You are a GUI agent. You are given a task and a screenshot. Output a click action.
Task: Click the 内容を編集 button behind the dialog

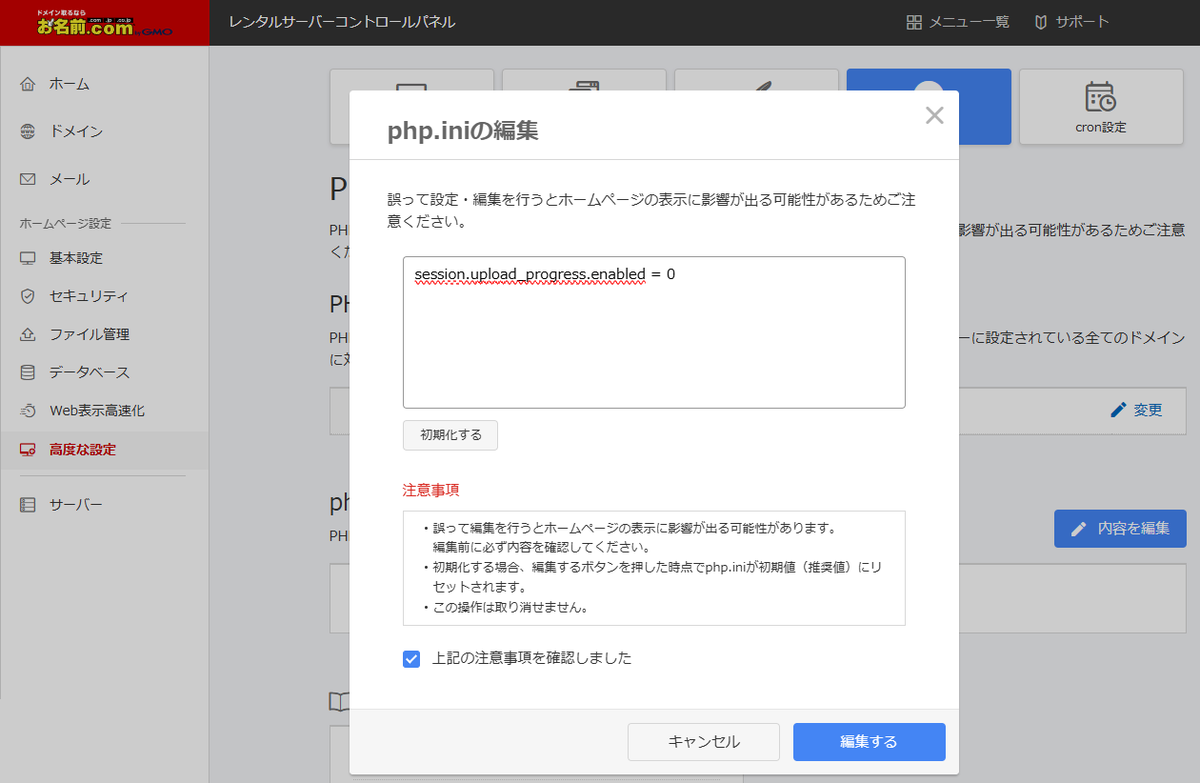coord(1120,528)
